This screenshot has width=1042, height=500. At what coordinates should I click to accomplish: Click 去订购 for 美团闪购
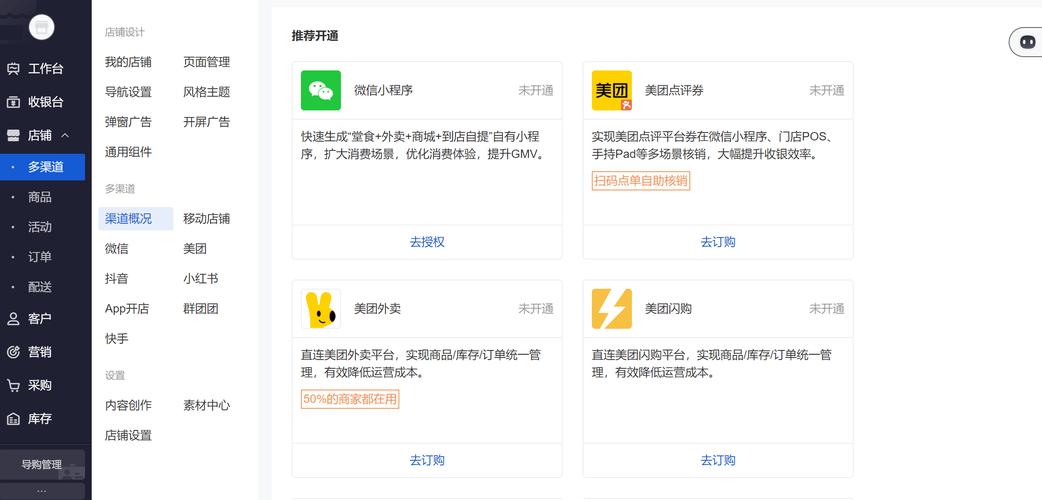(718, 460)
